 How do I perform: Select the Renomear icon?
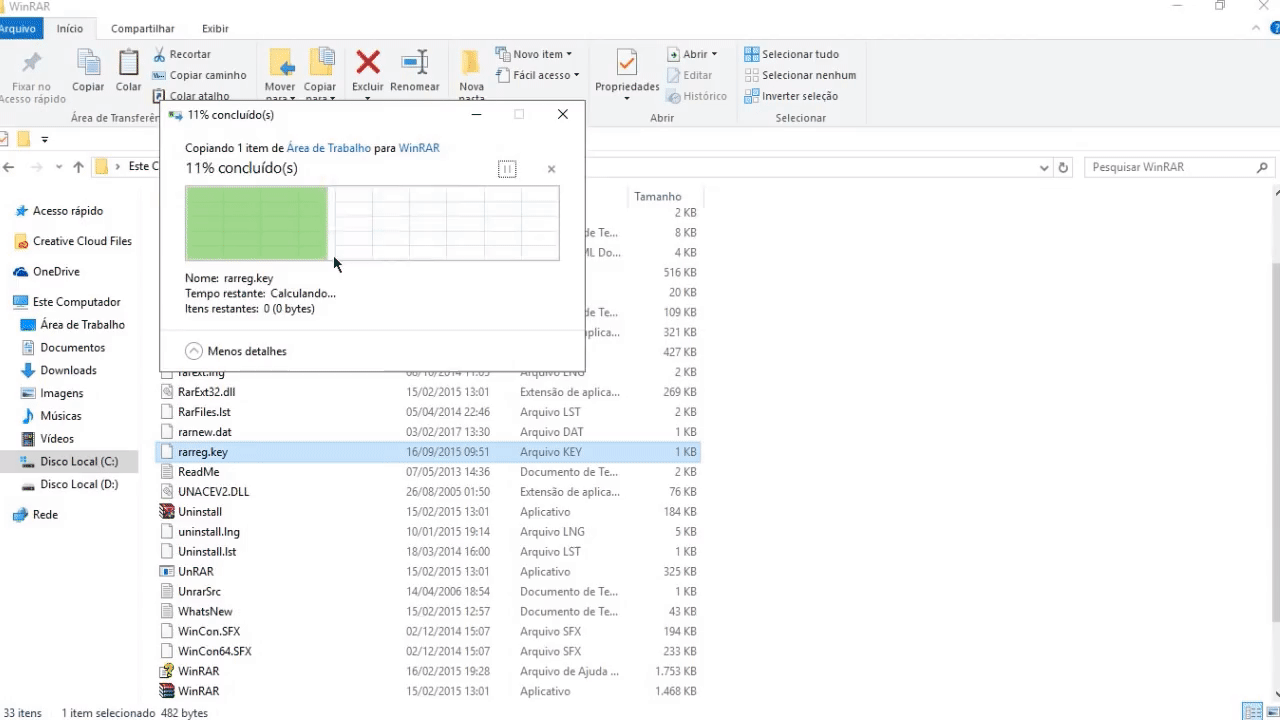415,64
